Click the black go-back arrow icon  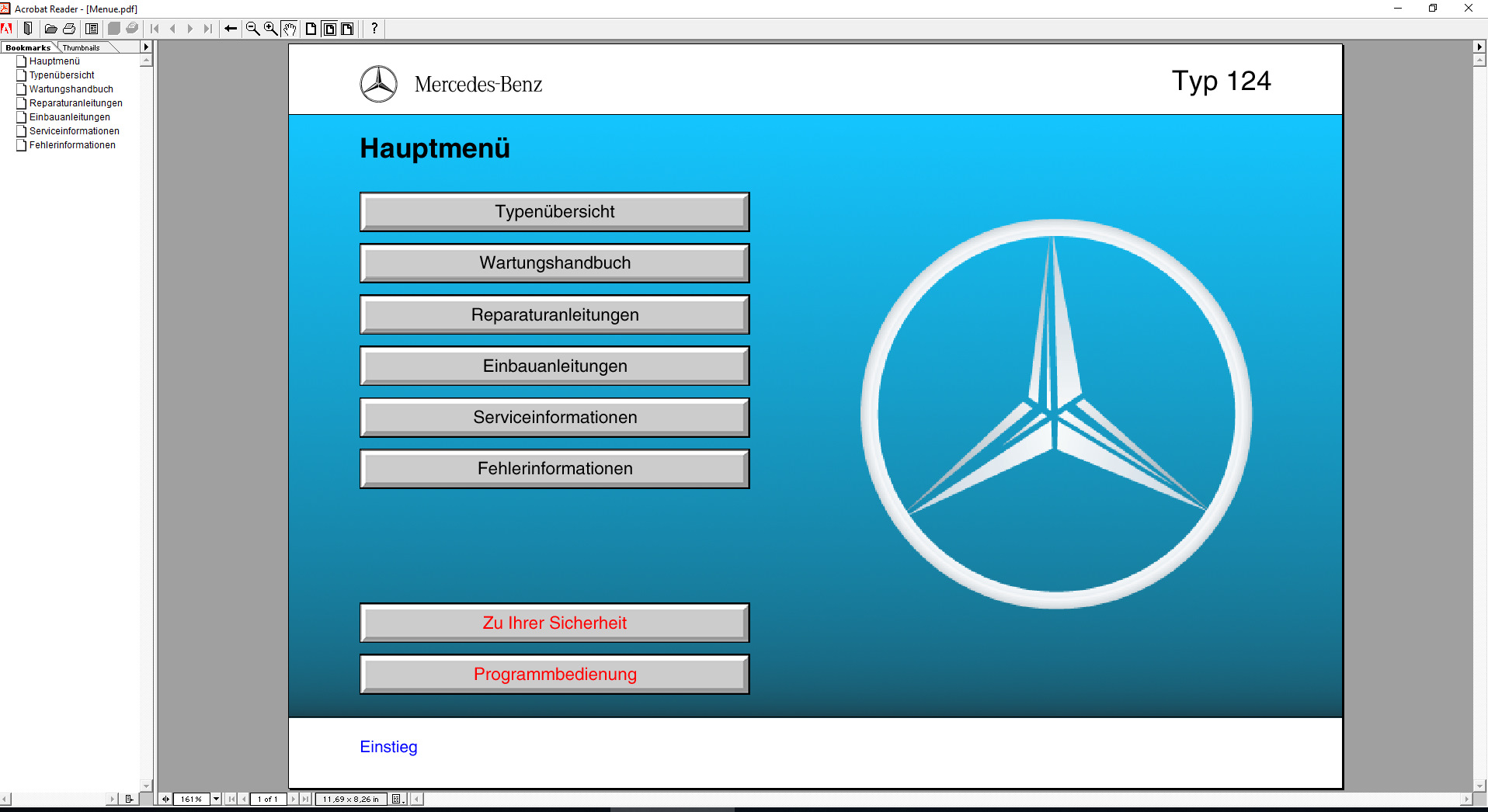(x=231, y=29)
